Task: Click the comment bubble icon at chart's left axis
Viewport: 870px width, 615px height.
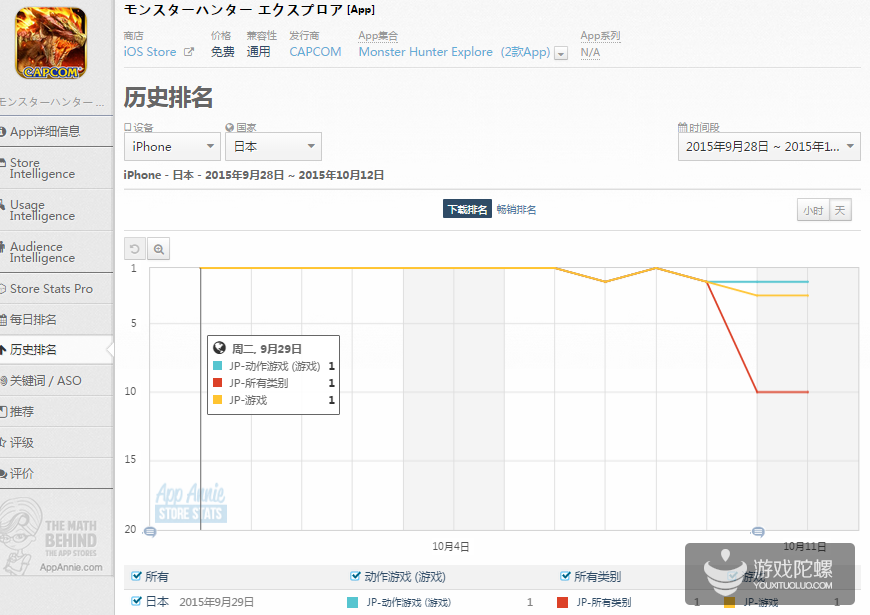Action: click(150, 532)
